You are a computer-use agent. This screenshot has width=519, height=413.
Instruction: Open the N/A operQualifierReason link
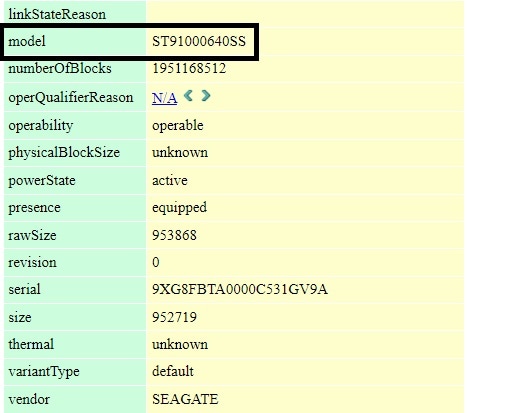(164, 98)
